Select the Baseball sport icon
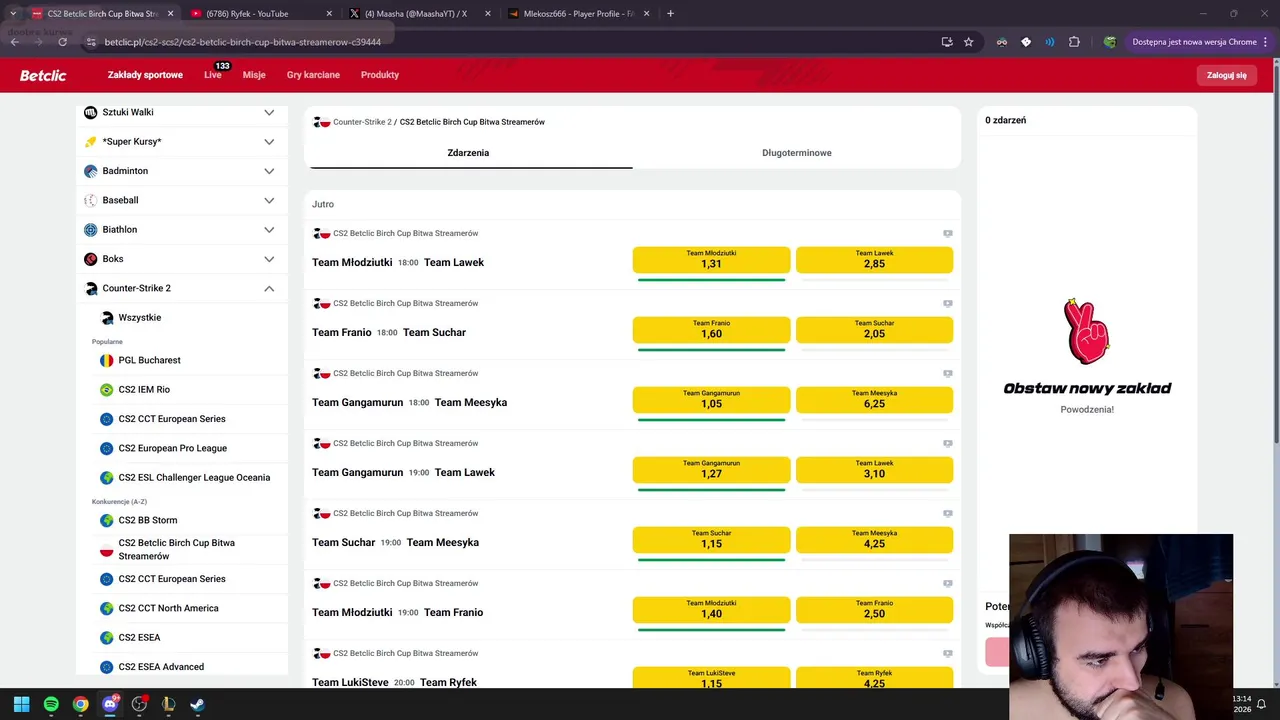 click(x=91, y=200)
